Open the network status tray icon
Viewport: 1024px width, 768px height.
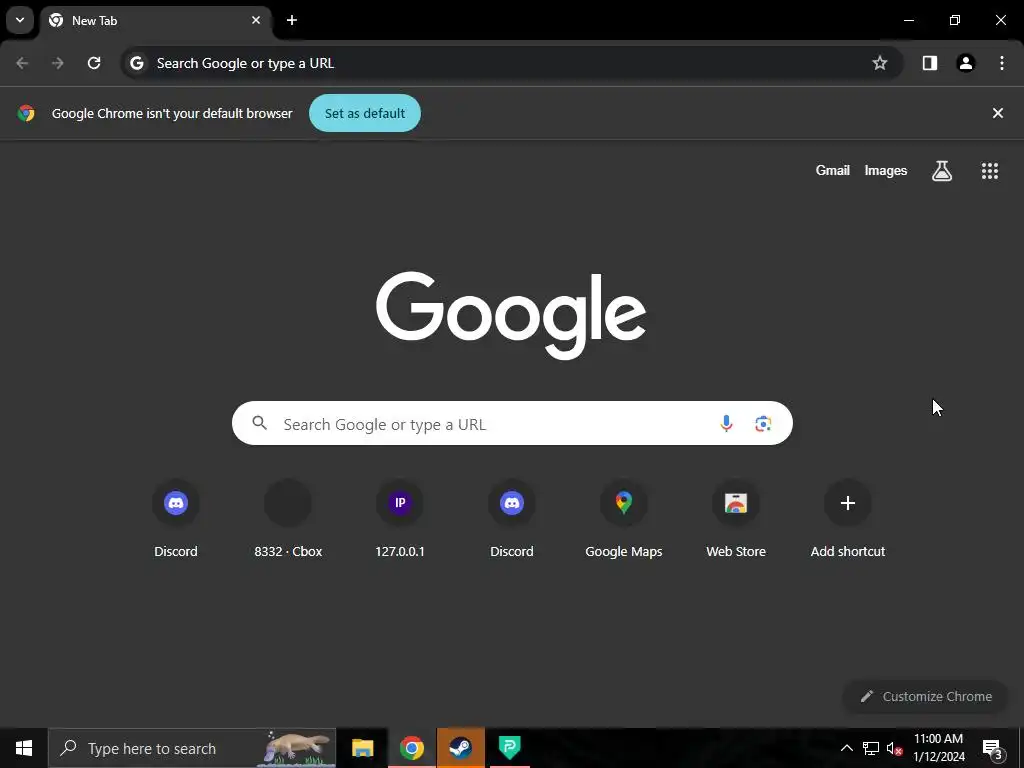click(871, 748)
